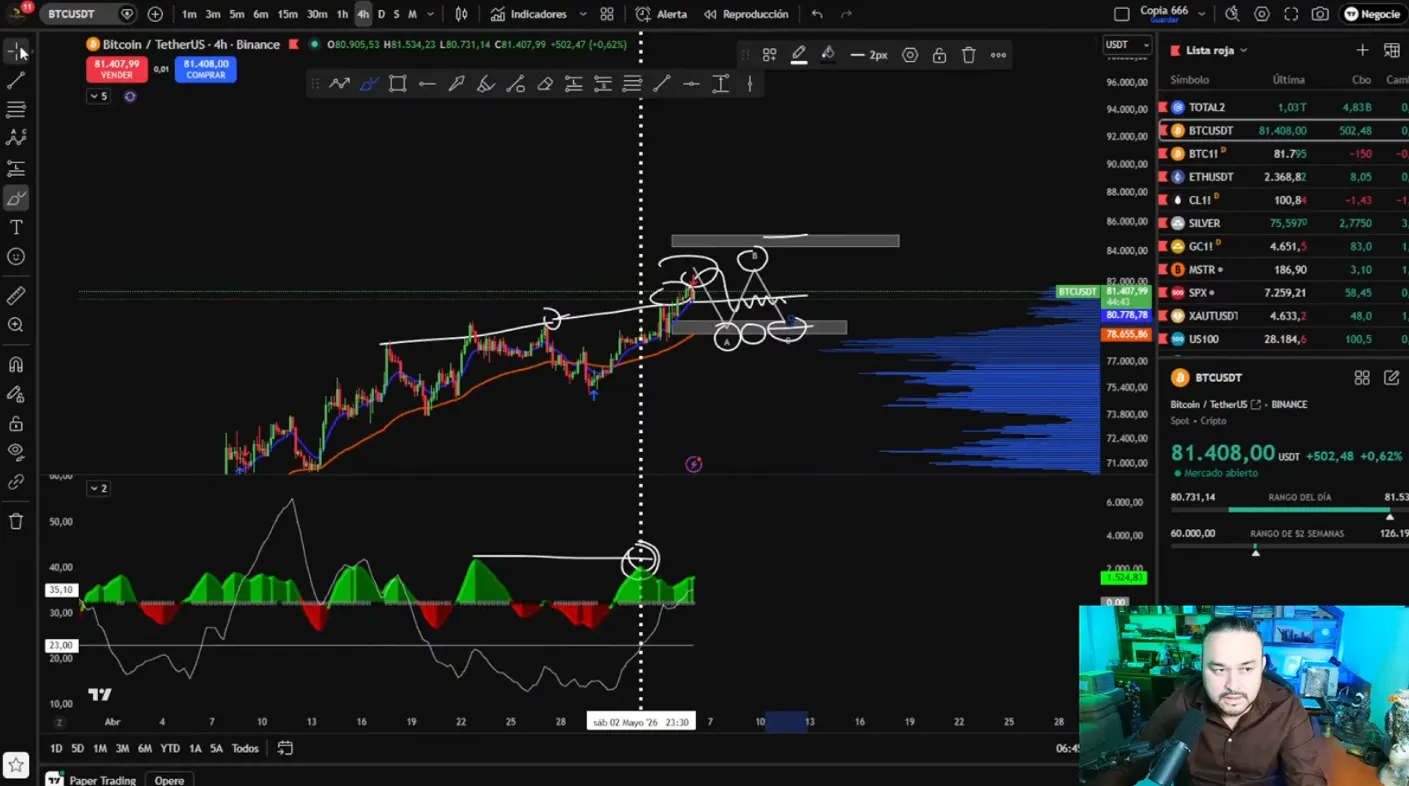1409x786 pixels.
Task: Take a chart snapshot with camera icon
Action: [1321, 14]
